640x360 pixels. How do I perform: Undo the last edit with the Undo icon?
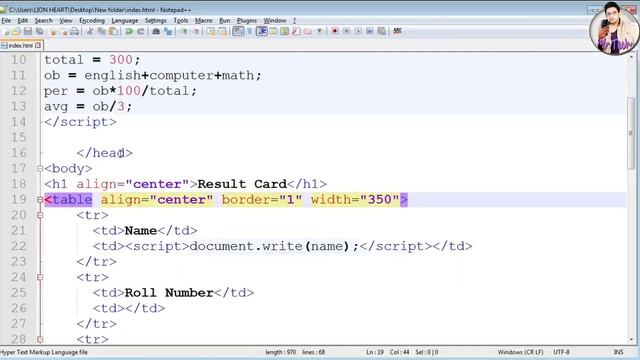tap(129, 31)
